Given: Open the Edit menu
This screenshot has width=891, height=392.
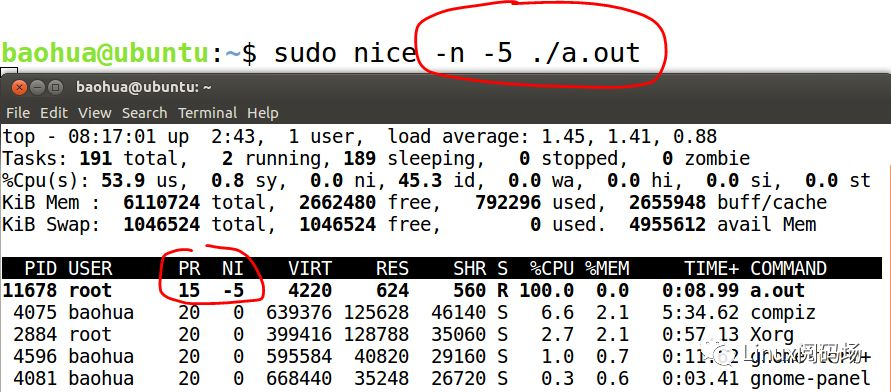Looking at the screenshot, I should (54, 113).
